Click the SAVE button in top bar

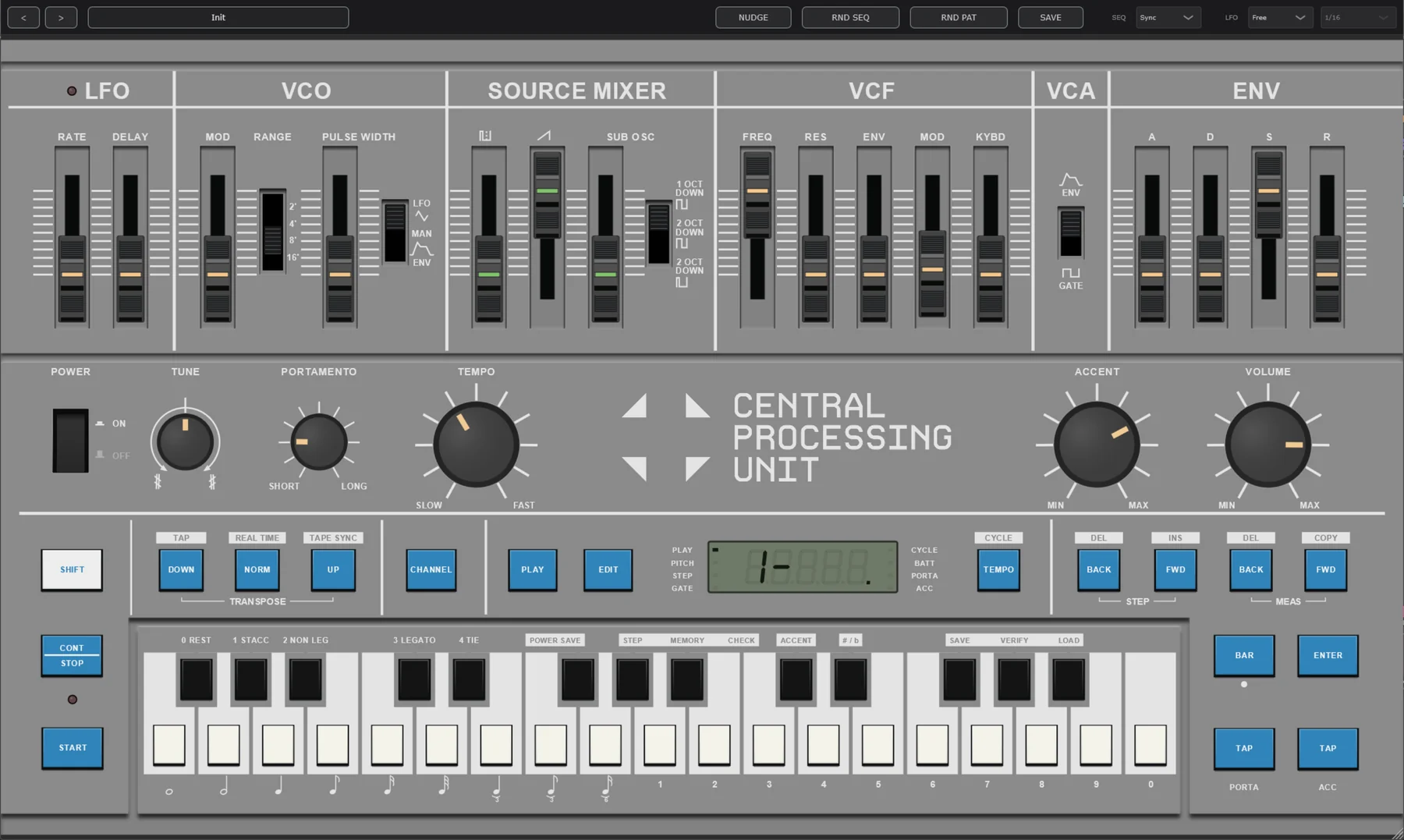[x=1051, y=17]
